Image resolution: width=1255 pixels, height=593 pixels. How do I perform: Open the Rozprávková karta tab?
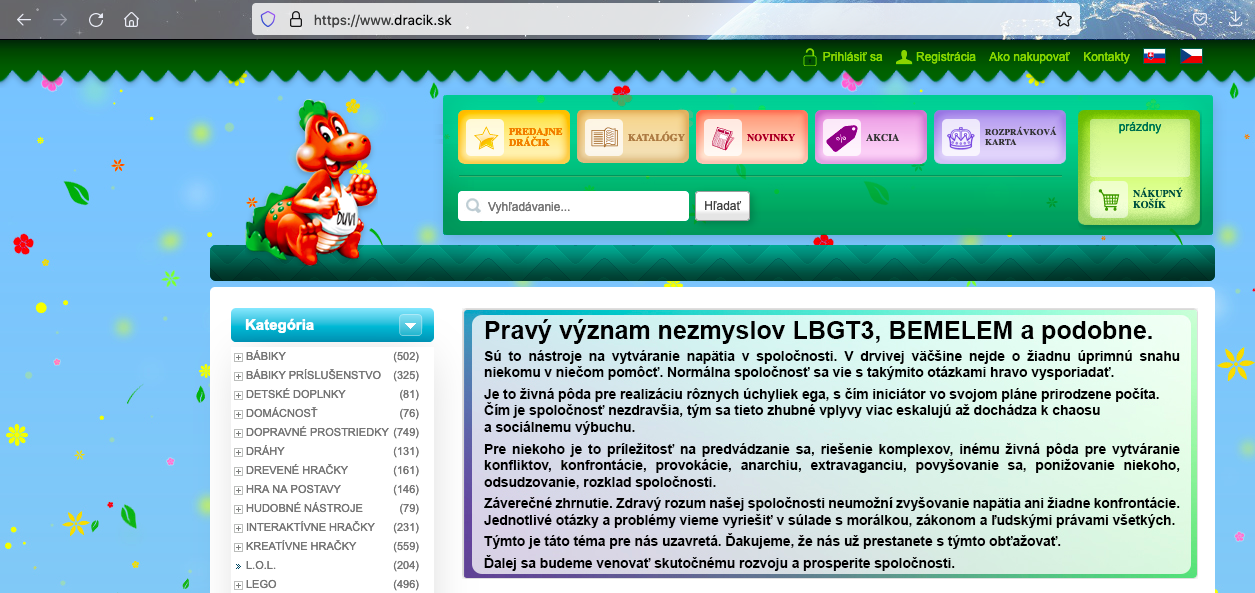(1000, 137)
